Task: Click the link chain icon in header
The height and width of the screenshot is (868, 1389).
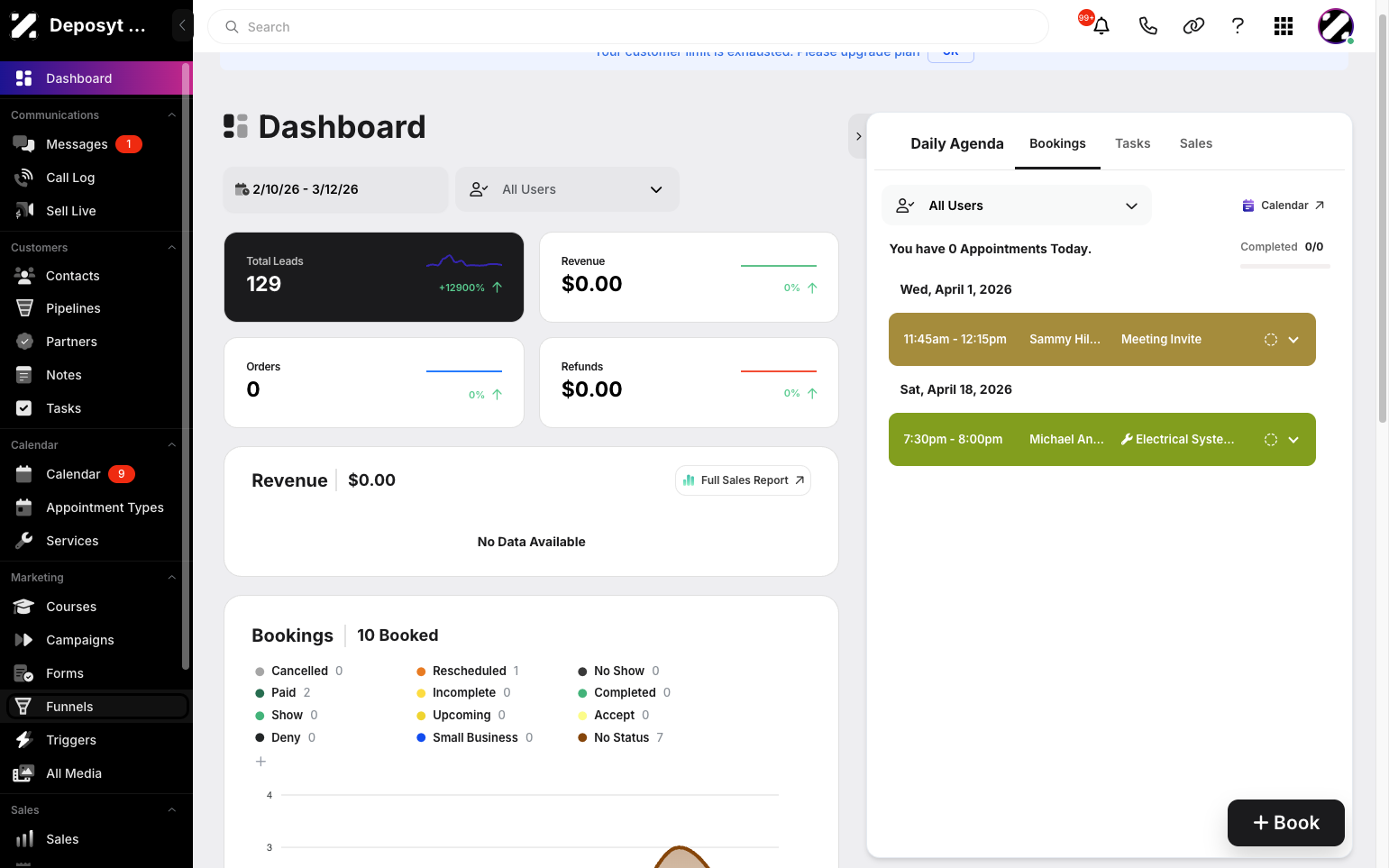Action: (1193, 26)
